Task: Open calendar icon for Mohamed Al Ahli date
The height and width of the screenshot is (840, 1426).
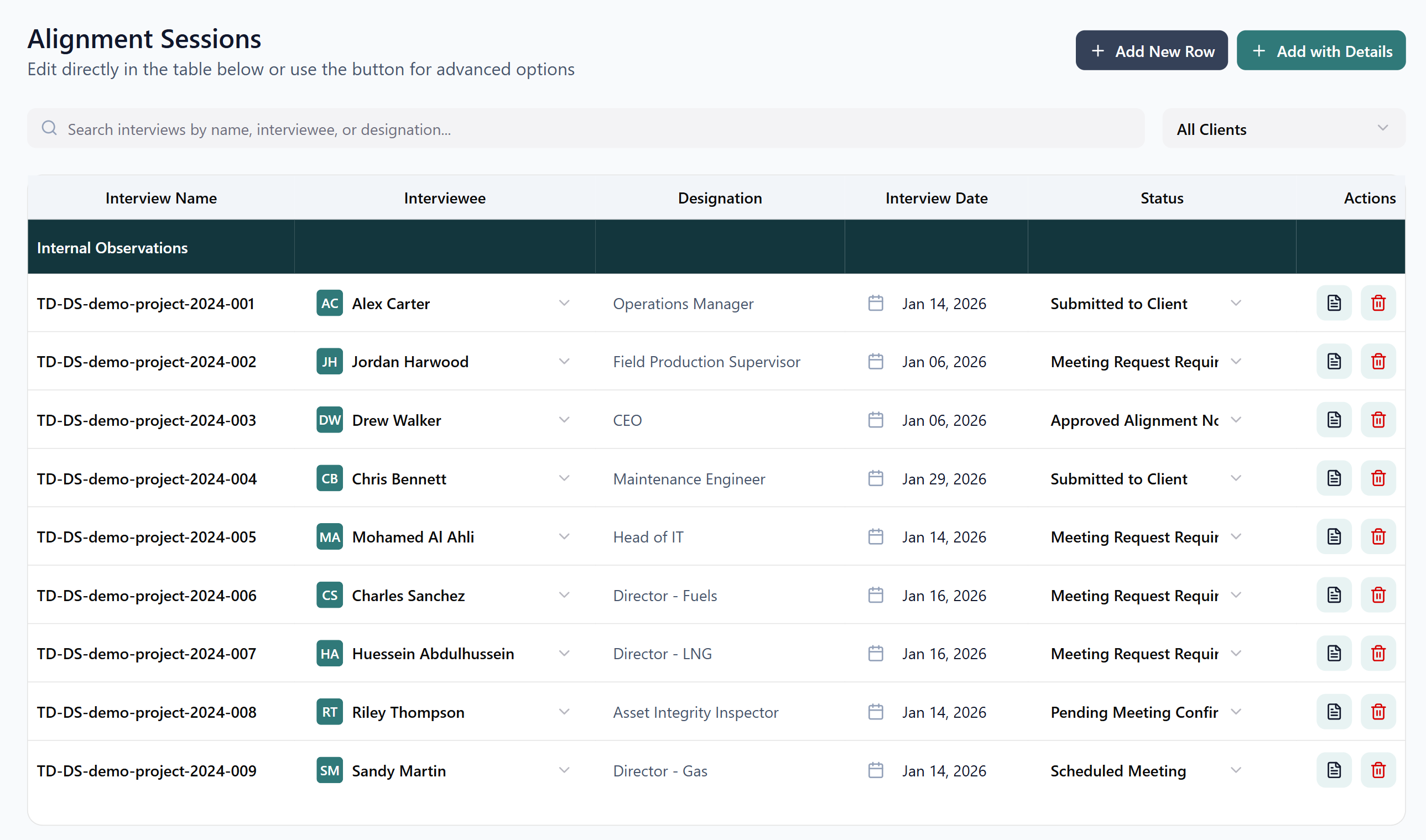Action: 875,536
